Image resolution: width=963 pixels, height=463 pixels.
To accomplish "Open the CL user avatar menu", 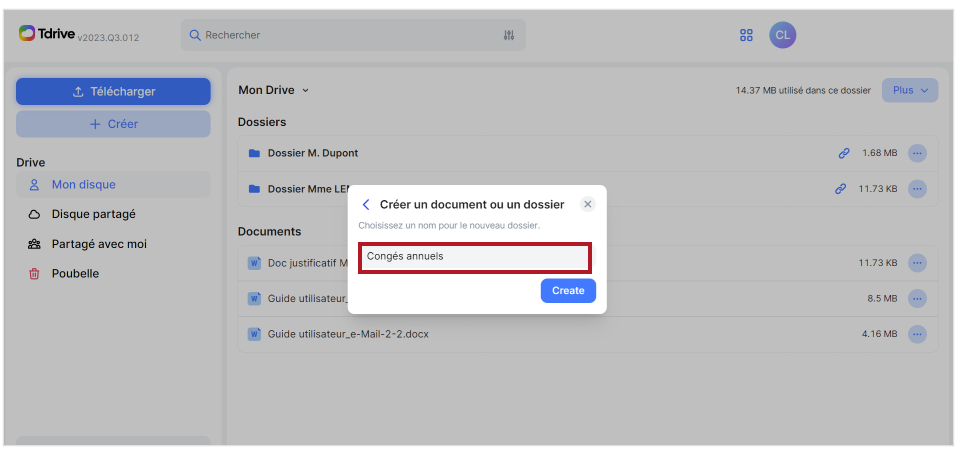I will point(782,35).
